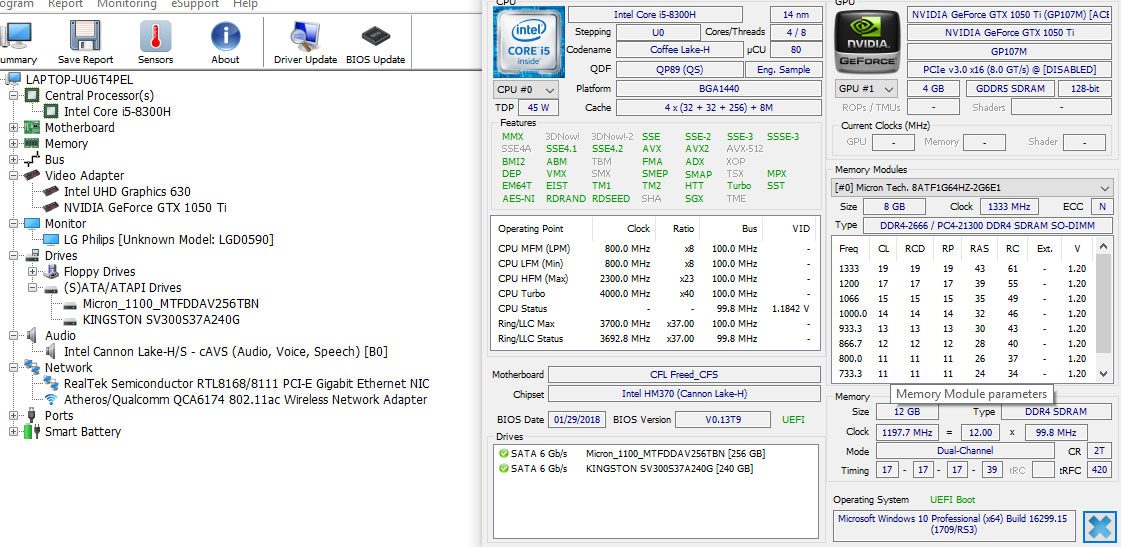Select the Intel Cannon Lake-H/S audio entry
The width and height of the screenshot is (1121, 547).
point(226,351)
